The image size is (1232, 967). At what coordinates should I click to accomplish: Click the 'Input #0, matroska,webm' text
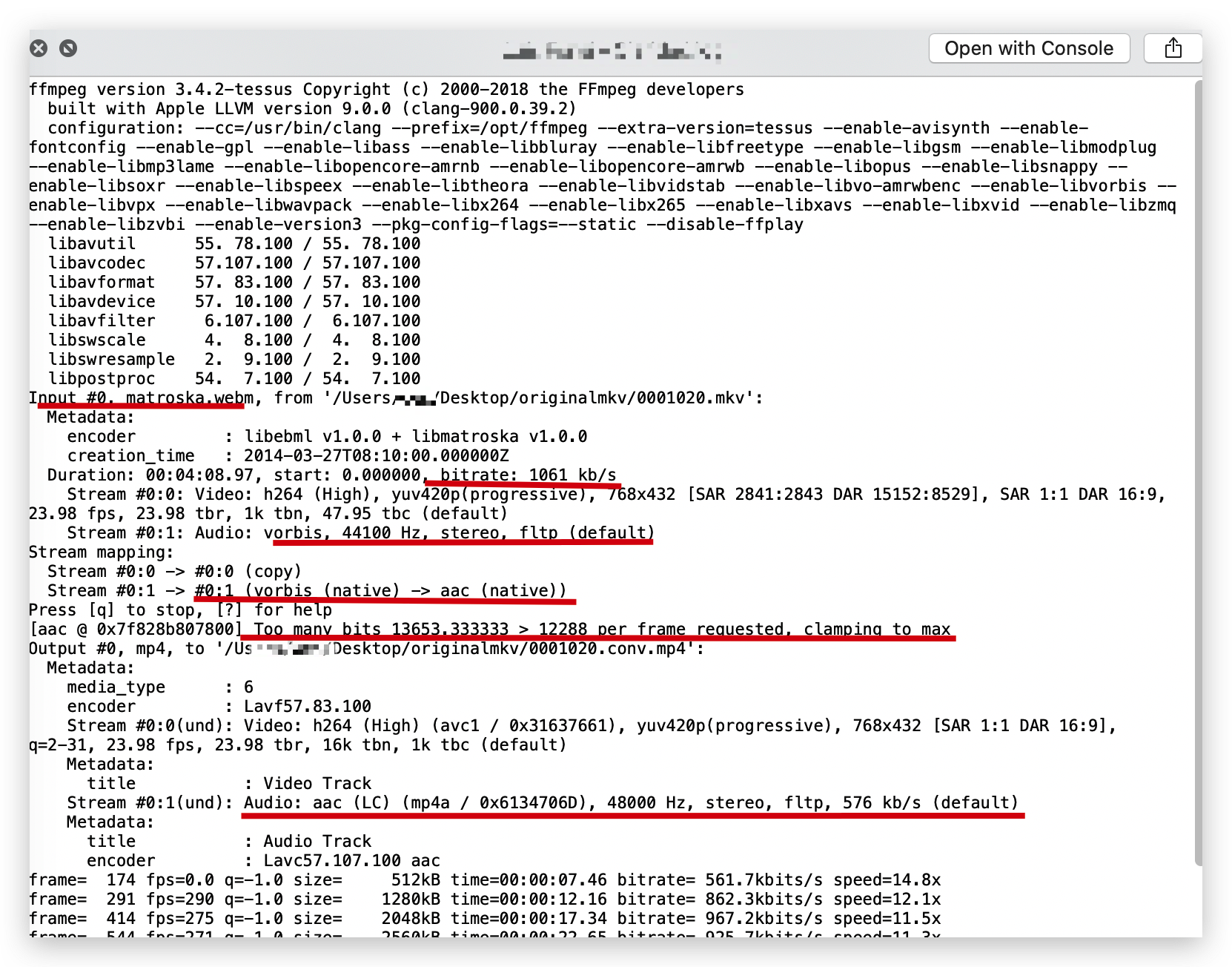click(x=141, y=398)
